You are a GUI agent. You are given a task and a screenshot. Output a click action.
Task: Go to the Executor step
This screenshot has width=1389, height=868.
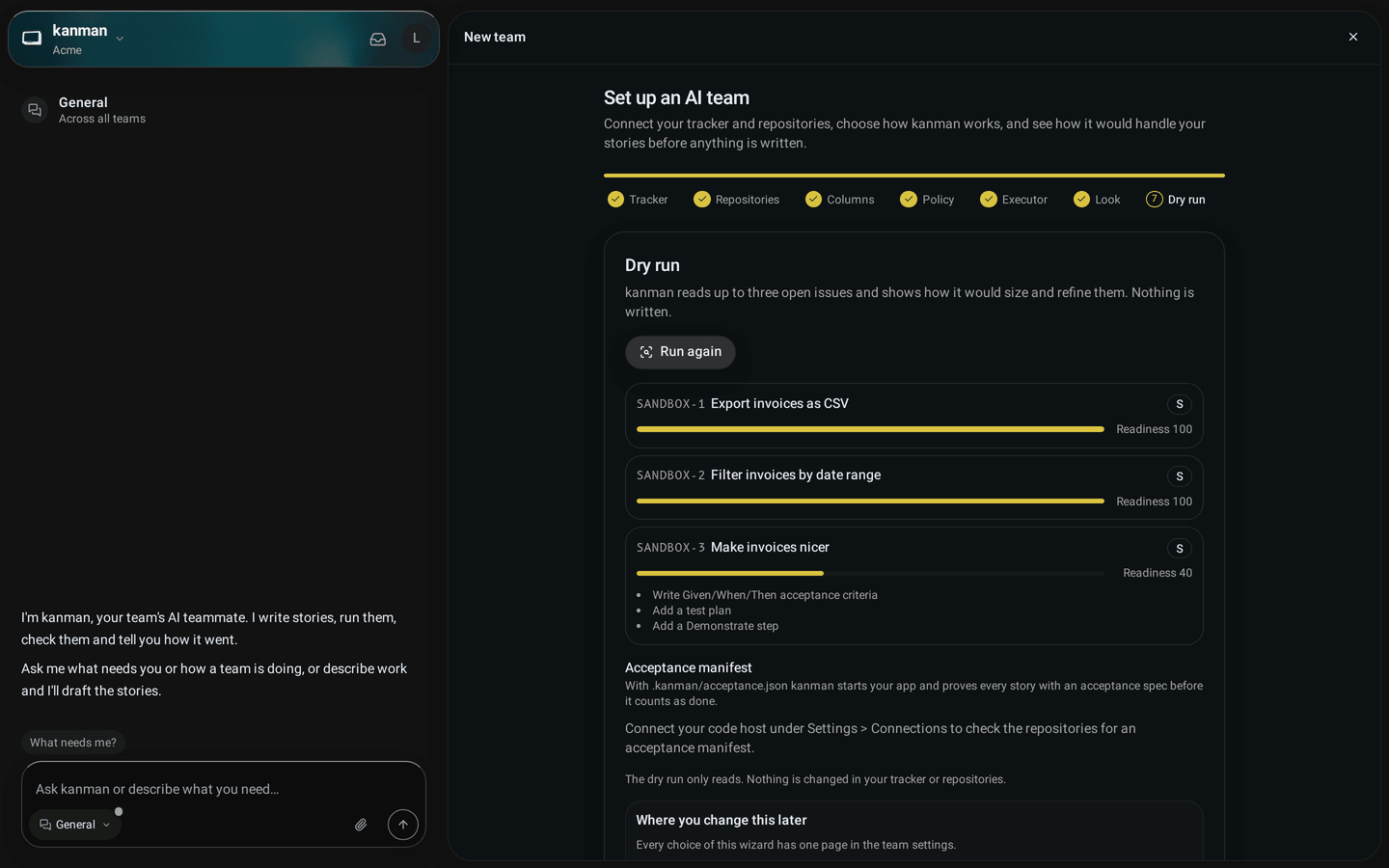pos(1014,200)
